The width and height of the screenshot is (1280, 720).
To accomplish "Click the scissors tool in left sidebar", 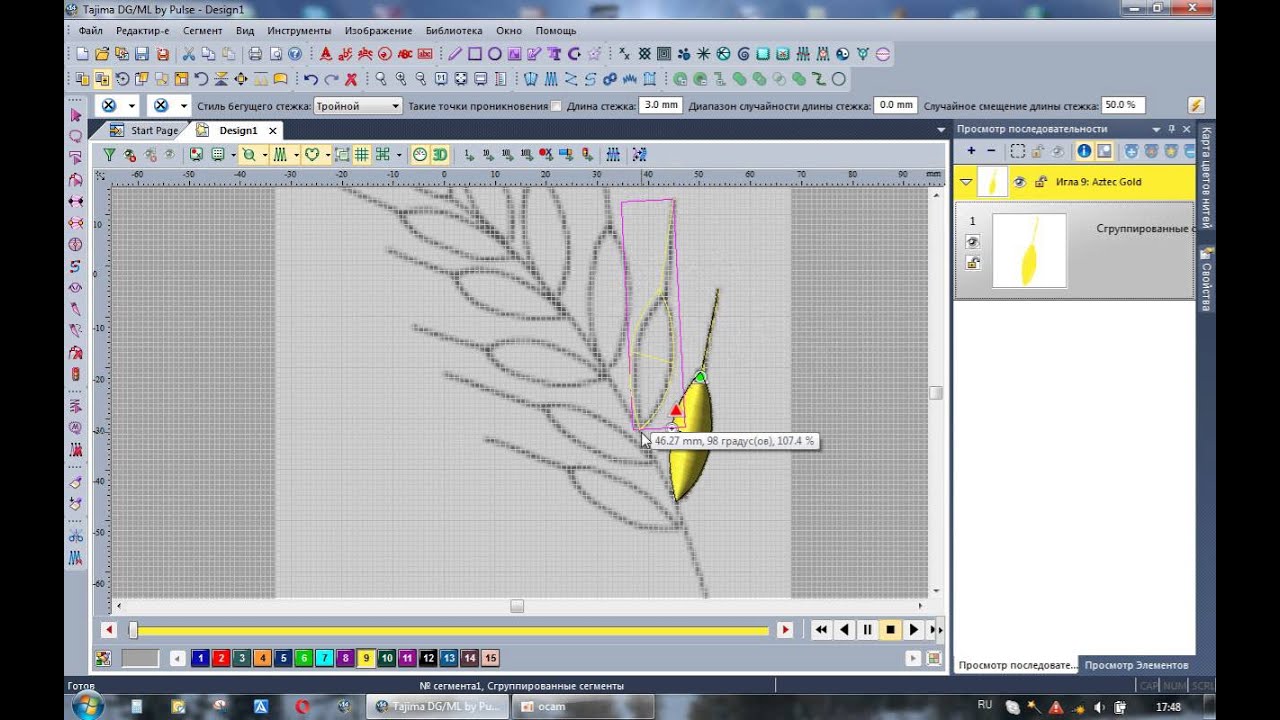I will (x=76, y=536).
